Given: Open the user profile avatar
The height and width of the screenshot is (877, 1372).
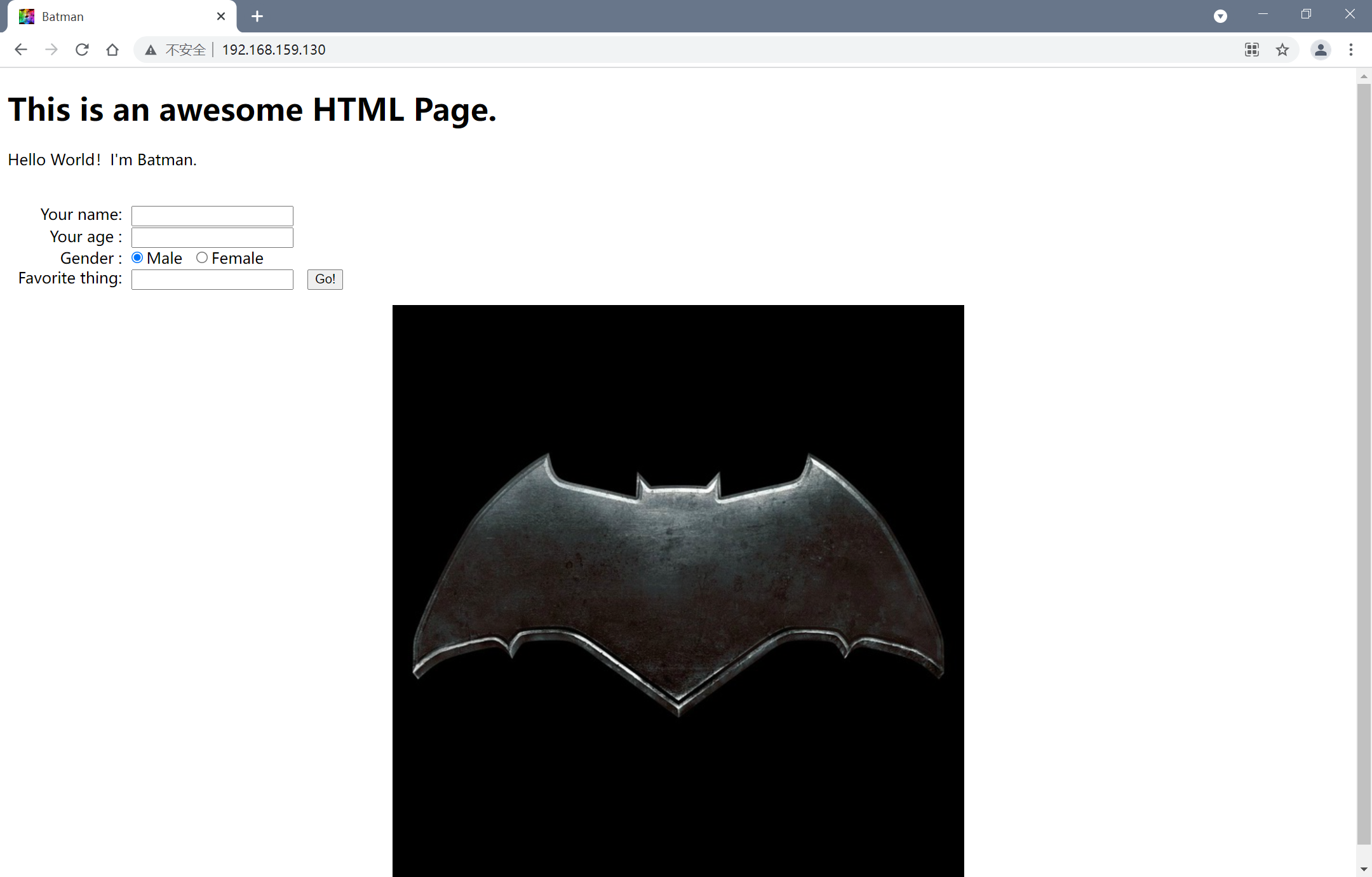Looking at the screenshot, I should [1321, 50].
